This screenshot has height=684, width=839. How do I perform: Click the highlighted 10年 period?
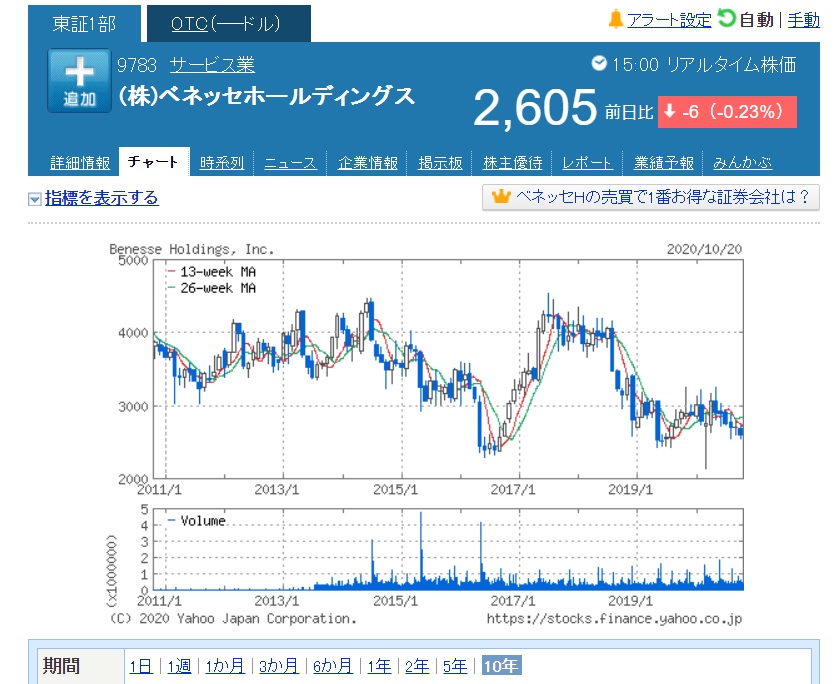[501, 666]
